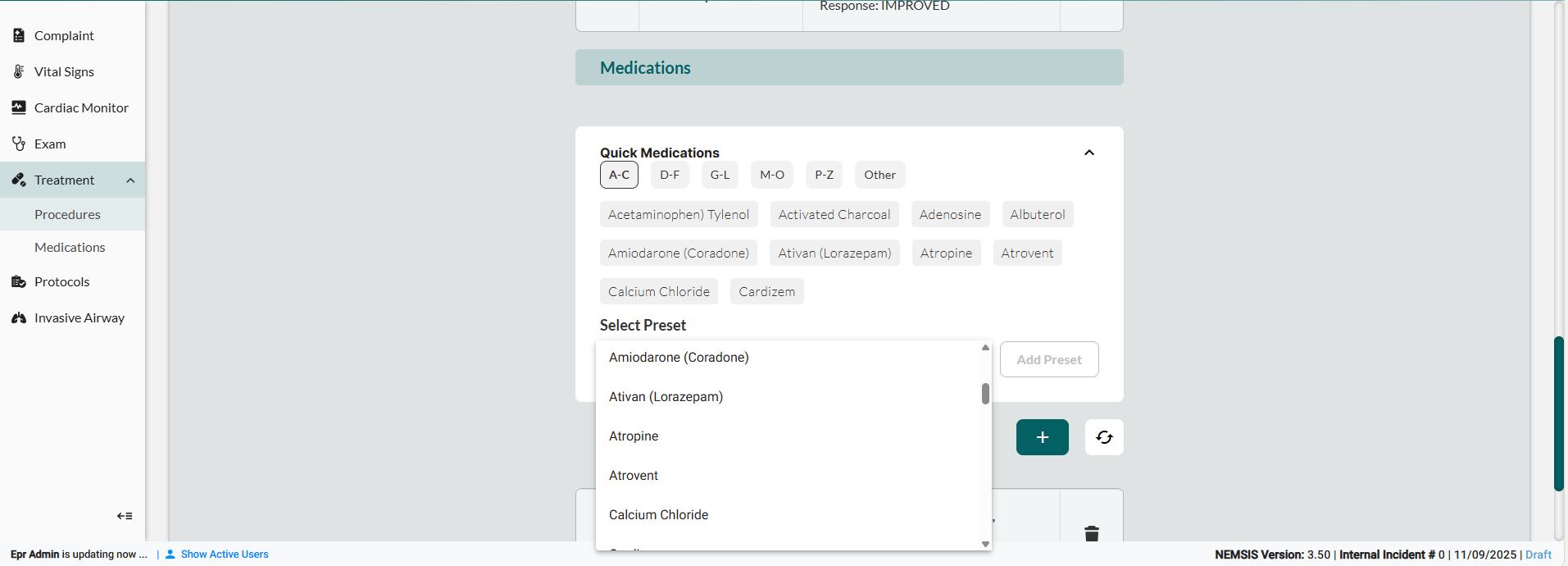The image size is (1568, 566).
Task: Collapse the Quick Medications panel chevron
Action: pyautogui.click(x=1089, y=153)
